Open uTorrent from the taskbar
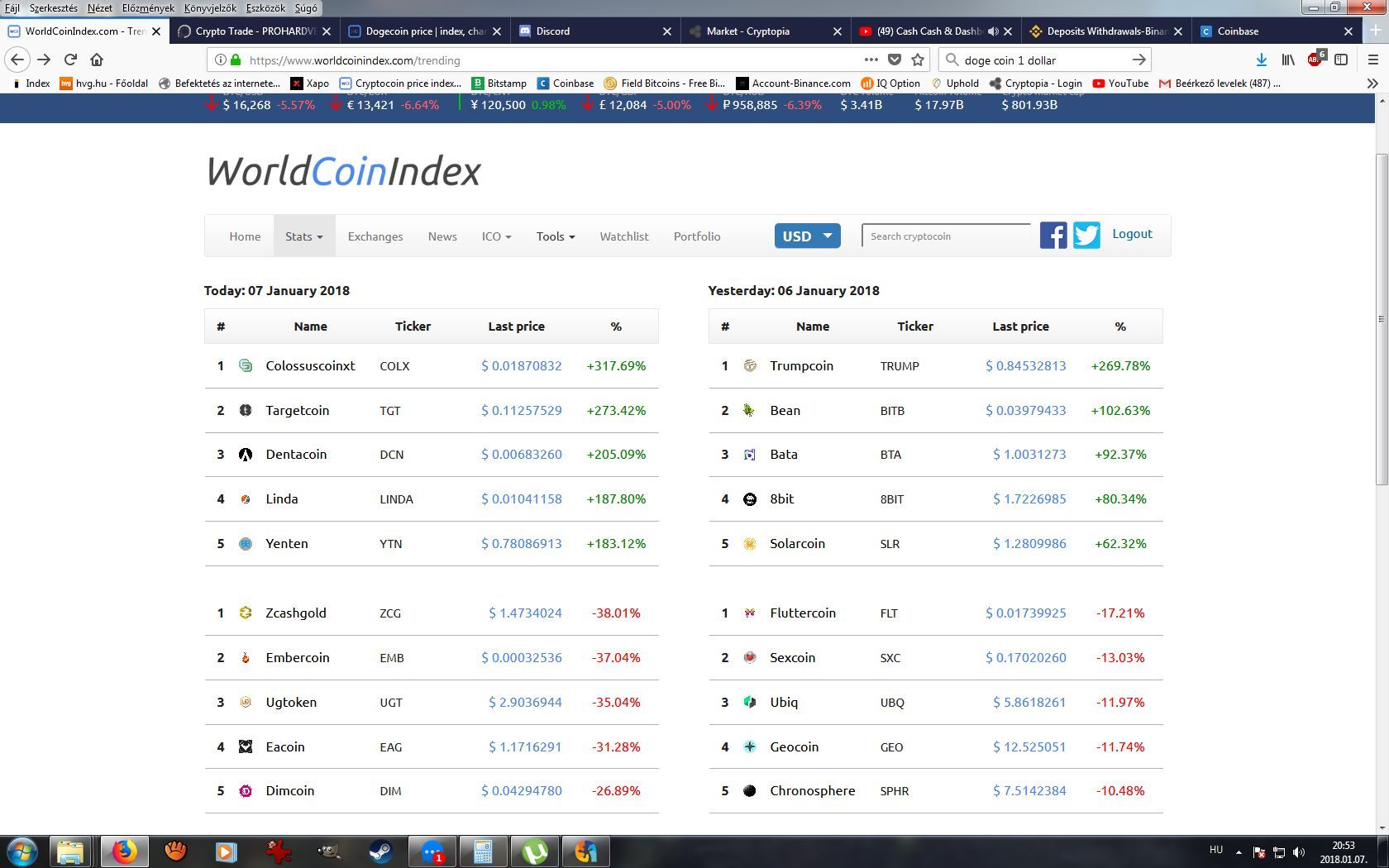Viewport: 1389px width, 868px height. tap(534, 851)
